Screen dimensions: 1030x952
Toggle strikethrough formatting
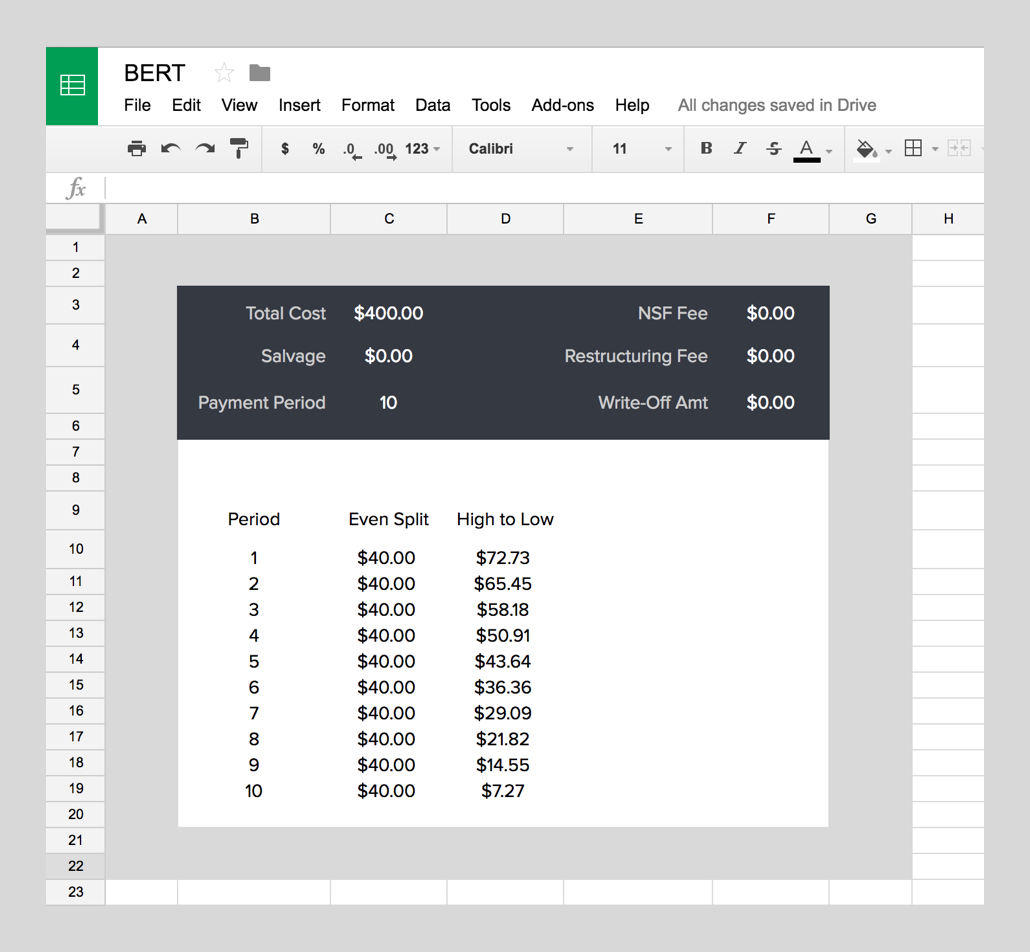click(773, 149)
